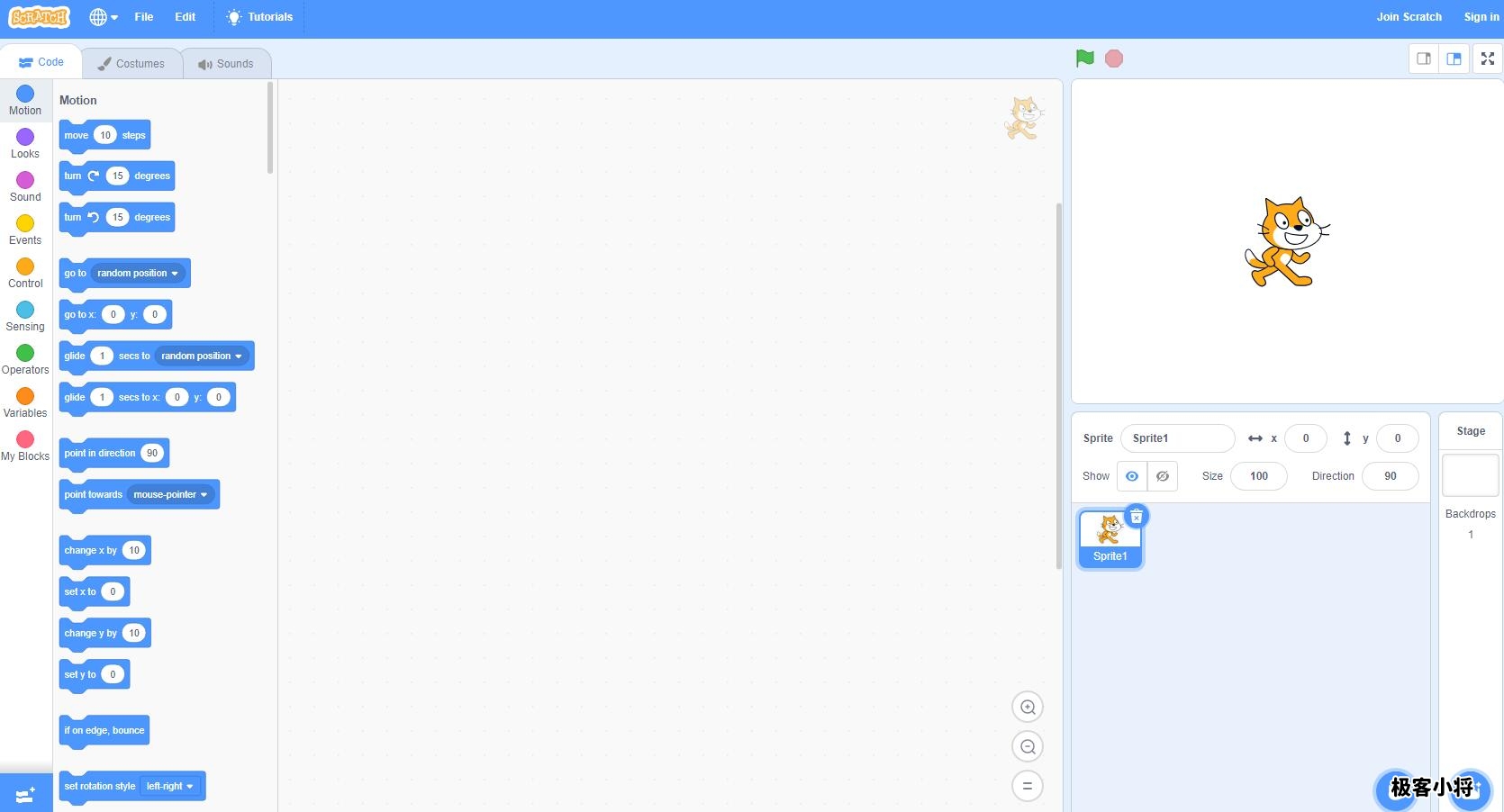
Task: Switch to the Costumes tab
Action: pyautogui.click(x=131, y=64)
